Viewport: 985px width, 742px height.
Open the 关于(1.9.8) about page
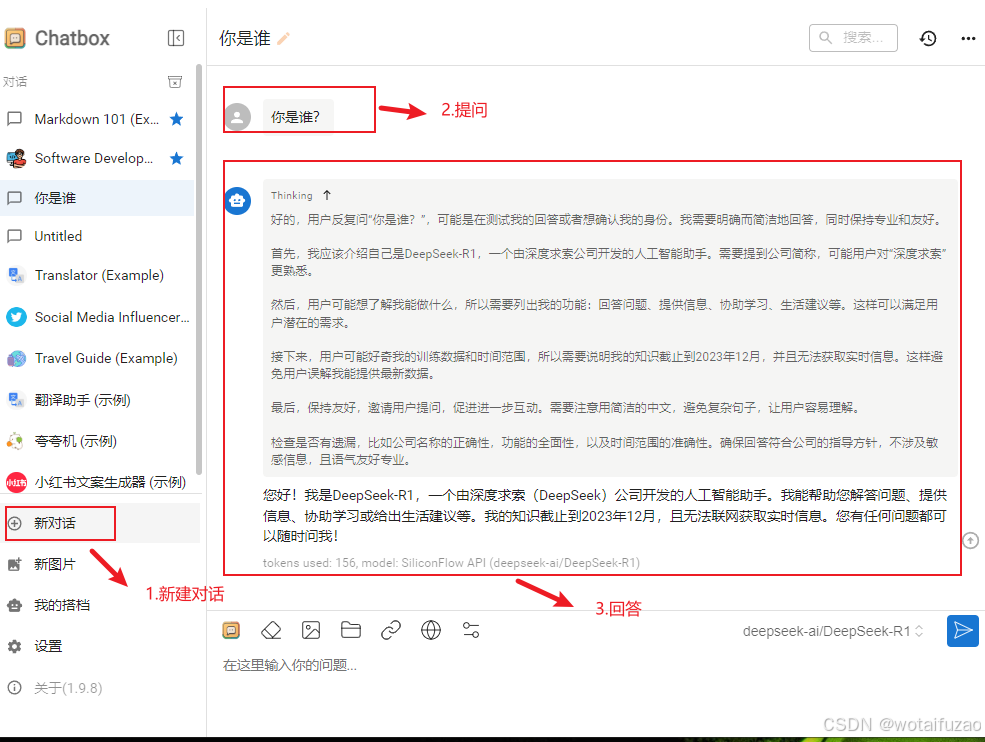pos(101,687)
